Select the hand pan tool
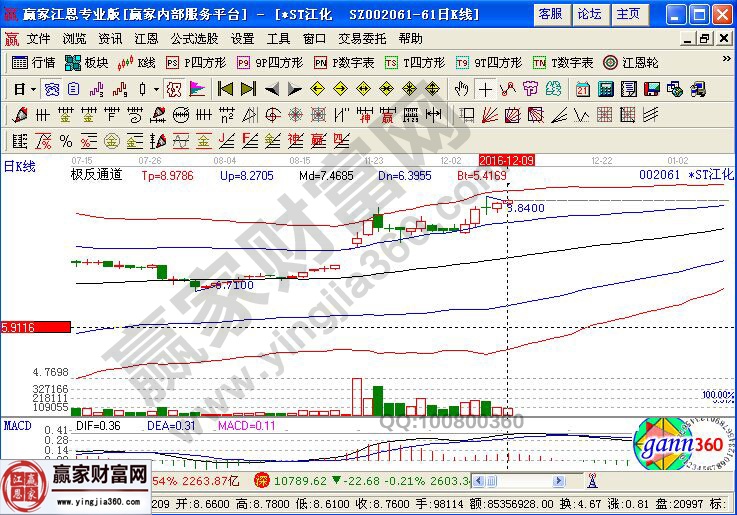 tap(462, 88)
